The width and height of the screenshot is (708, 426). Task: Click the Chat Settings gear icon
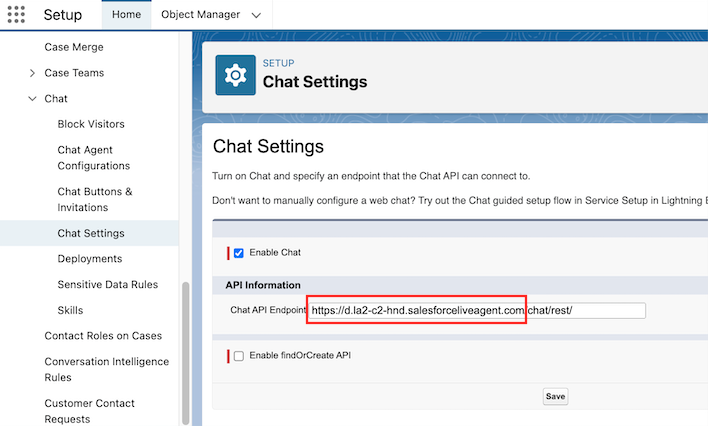point(235,74)
